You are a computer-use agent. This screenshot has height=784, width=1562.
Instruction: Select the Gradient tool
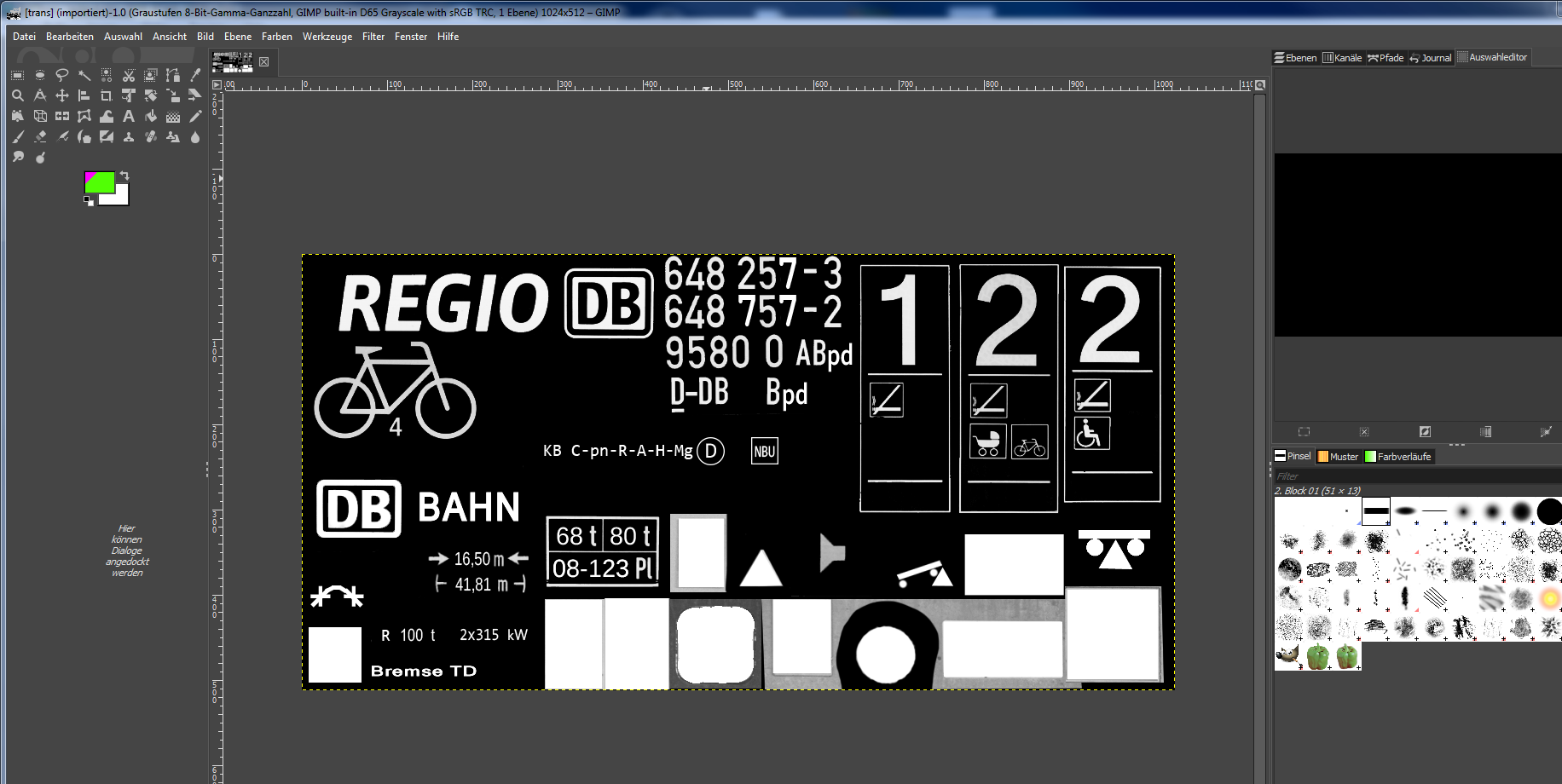(x=172, y=116)
